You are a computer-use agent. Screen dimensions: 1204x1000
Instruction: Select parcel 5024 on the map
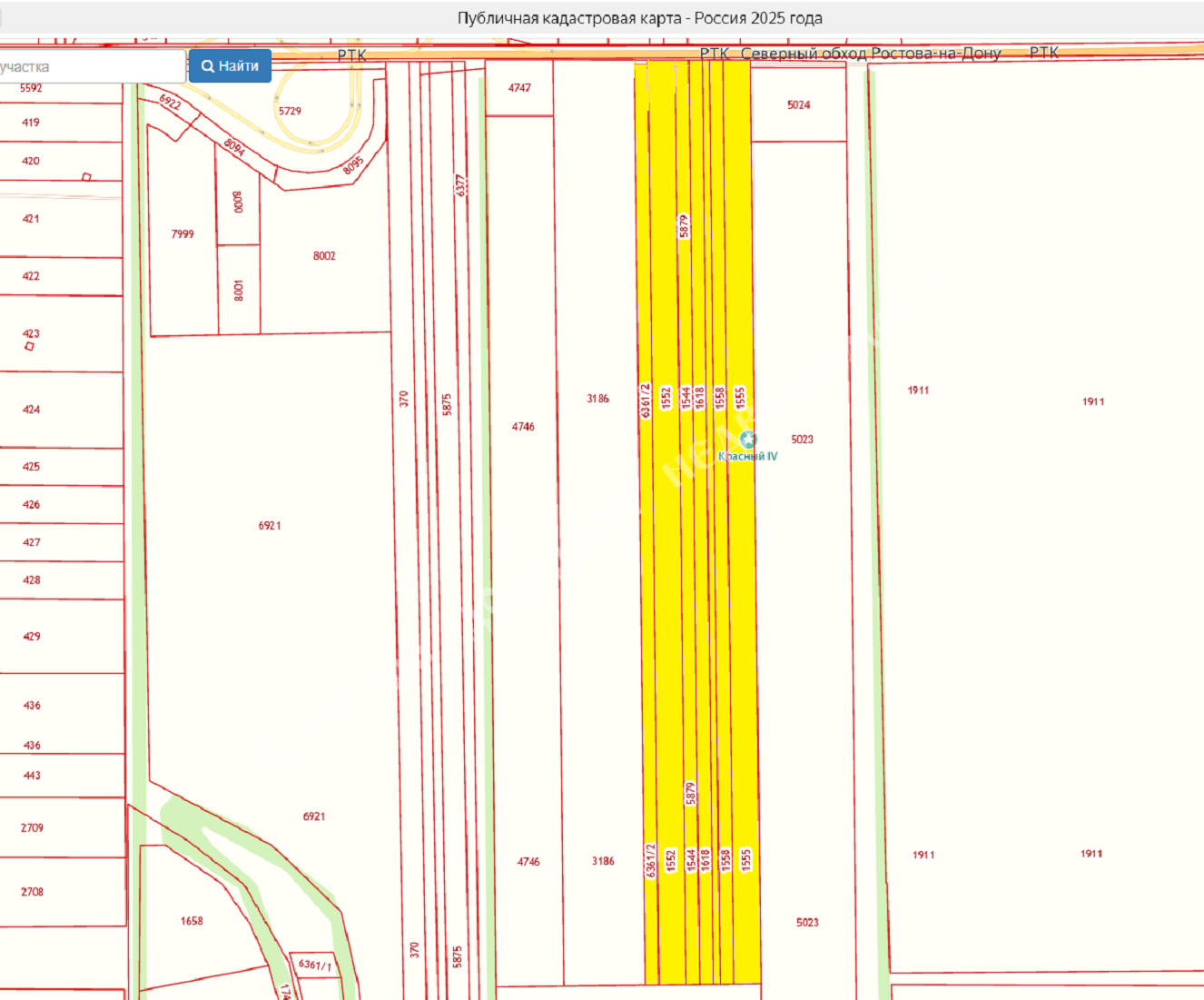[799, 105]
